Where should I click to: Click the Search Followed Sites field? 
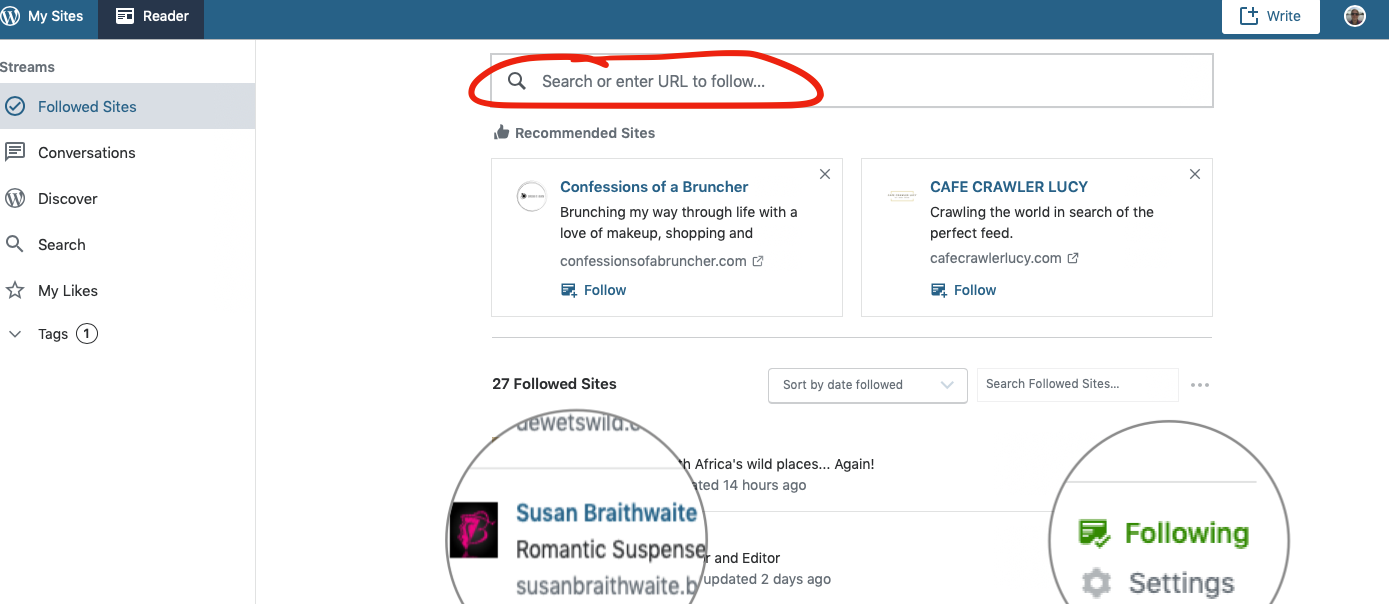(1077, 384)
